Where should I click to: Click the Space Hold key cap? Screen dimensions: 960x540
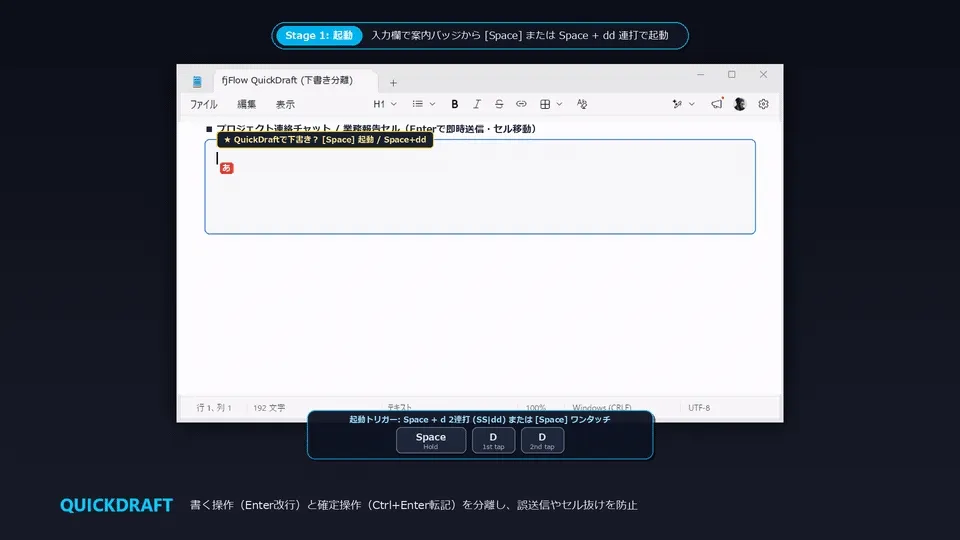[x=431, y=440]
